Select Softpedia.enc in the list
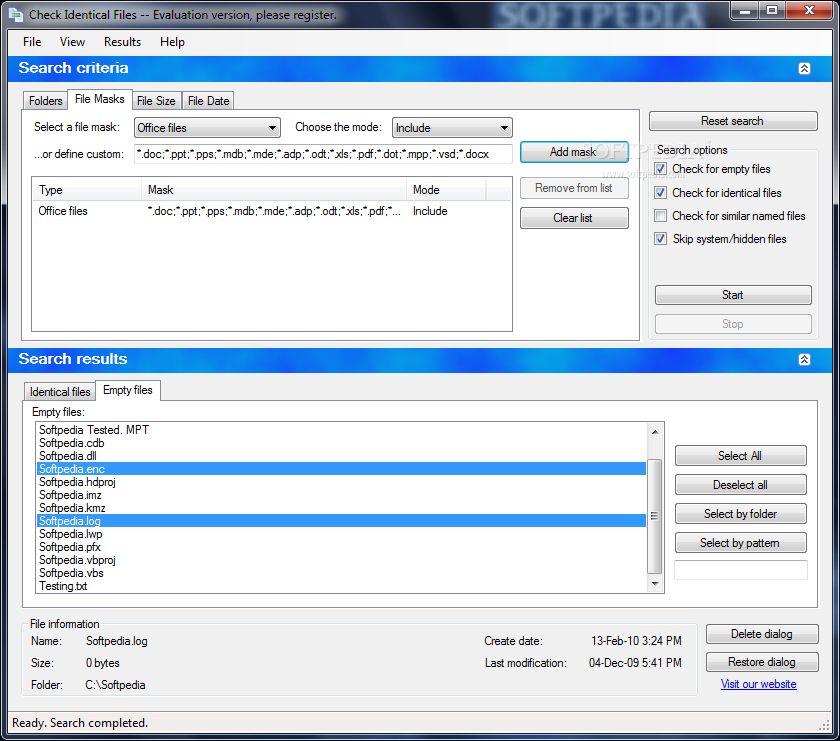 click(x=342, y=469)
